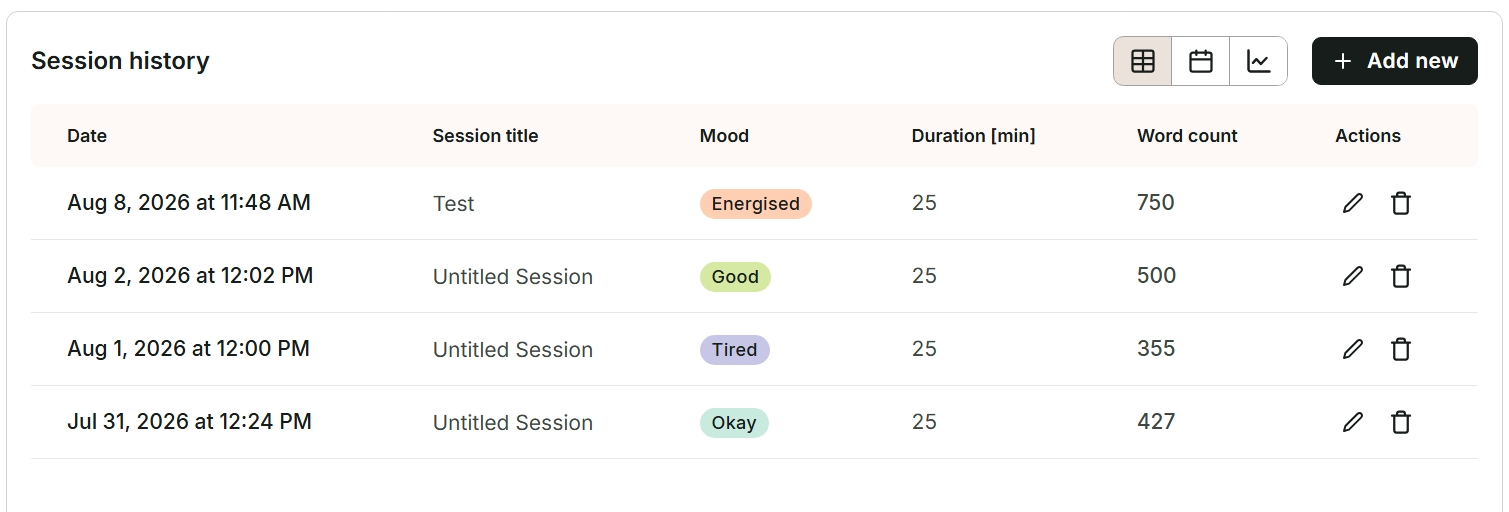Click the Date column header
The width and height of the screenshot is (1509, 512).
[x=87, y=136]
